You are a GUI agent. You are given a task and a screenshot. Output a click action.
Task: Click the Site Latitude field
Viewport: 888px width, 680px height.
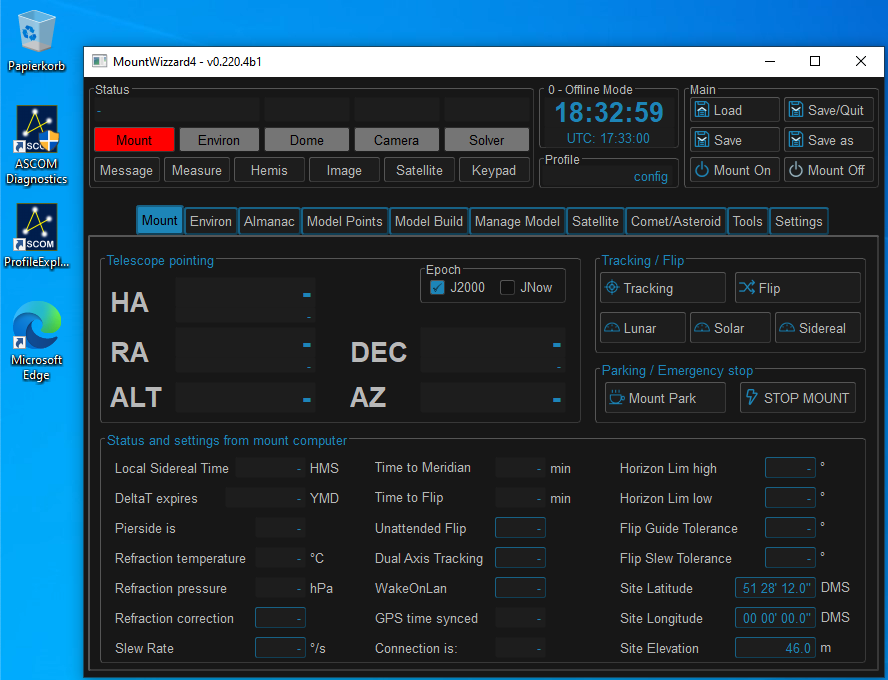(775, 588)
